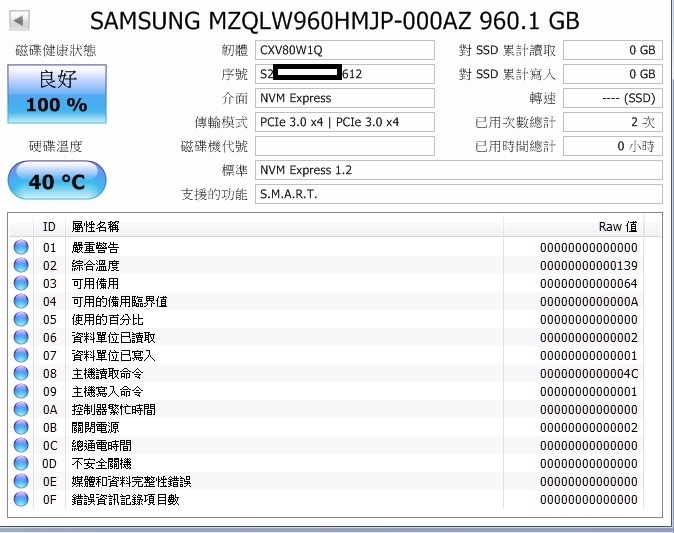The image size is (674, 533).
Task: Select the 使用的百分比 attribute name
Action: 107,320
